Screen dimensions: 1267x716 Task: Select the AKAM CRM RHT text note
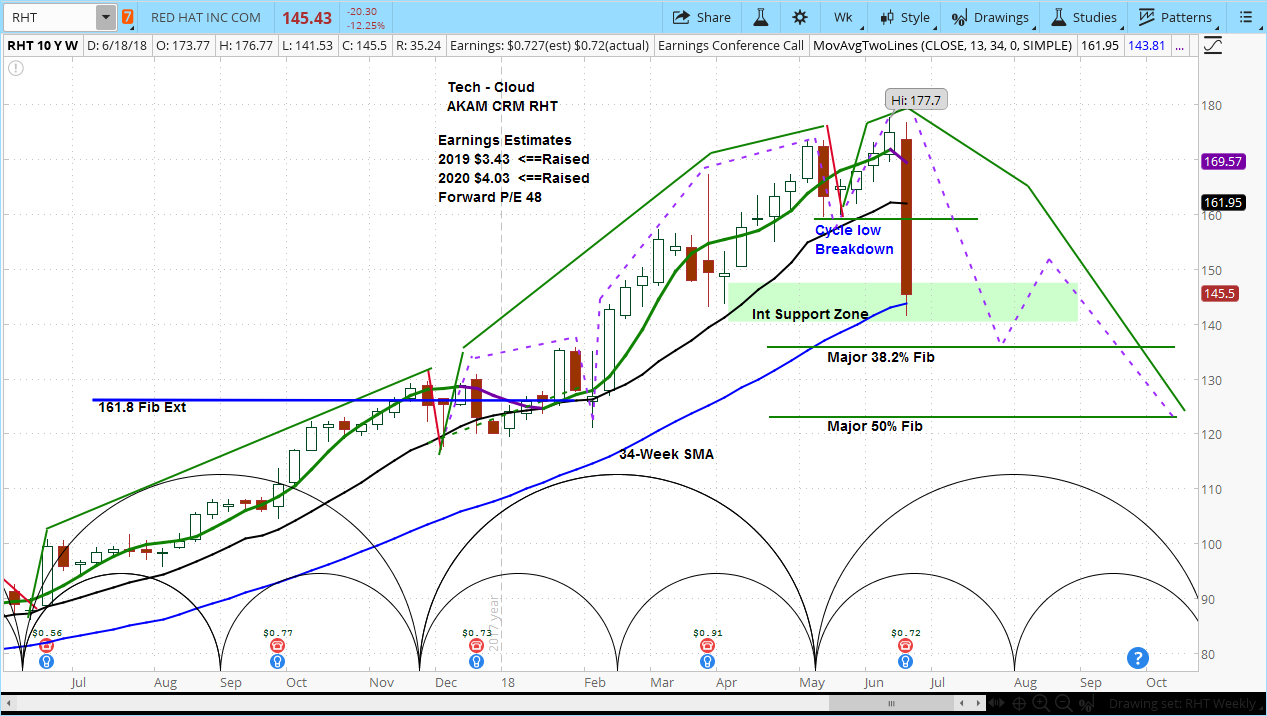tap(502, 106)
